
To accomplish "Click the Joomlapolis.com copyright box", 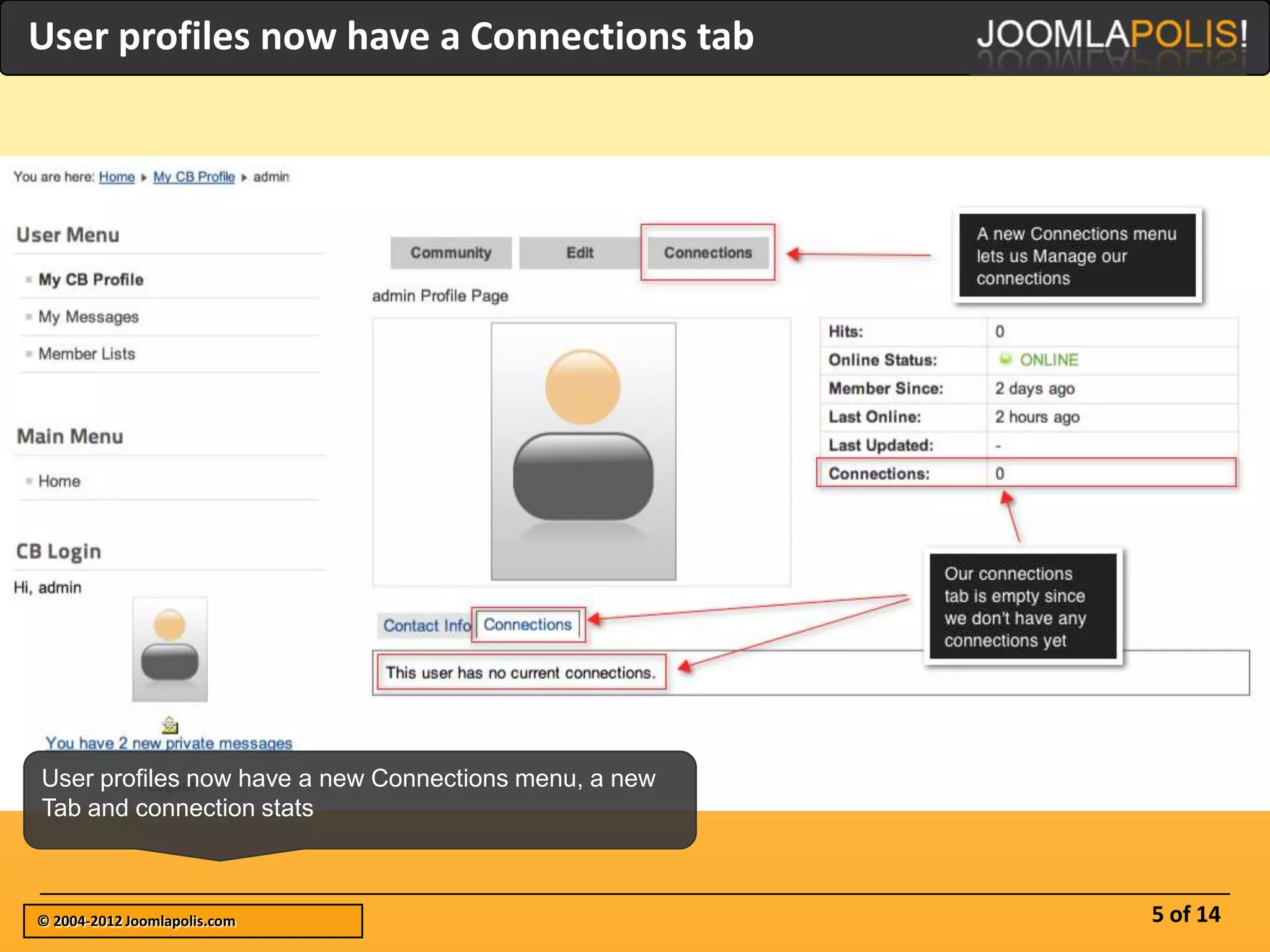I will point(193,921).
